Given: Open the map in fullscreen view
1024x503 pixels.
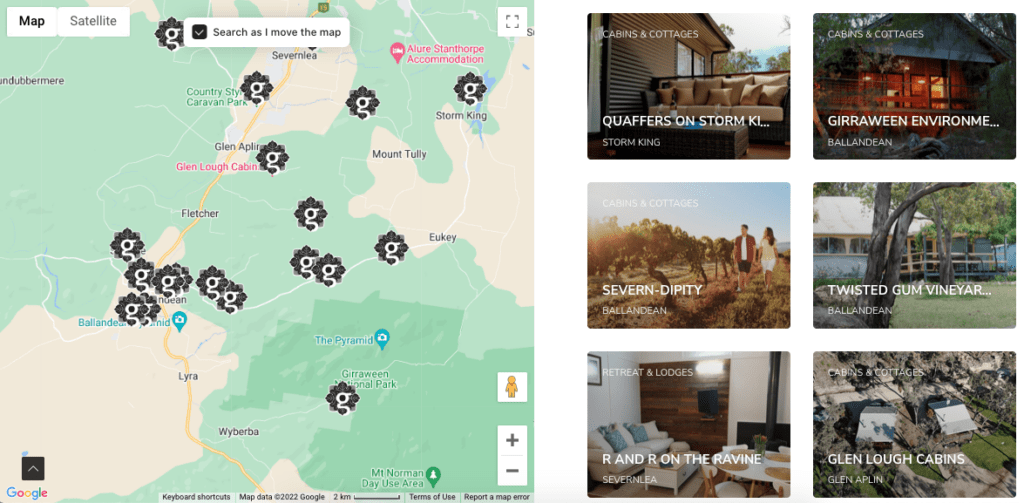Looking at the screenshot, I should click(512, 22).
